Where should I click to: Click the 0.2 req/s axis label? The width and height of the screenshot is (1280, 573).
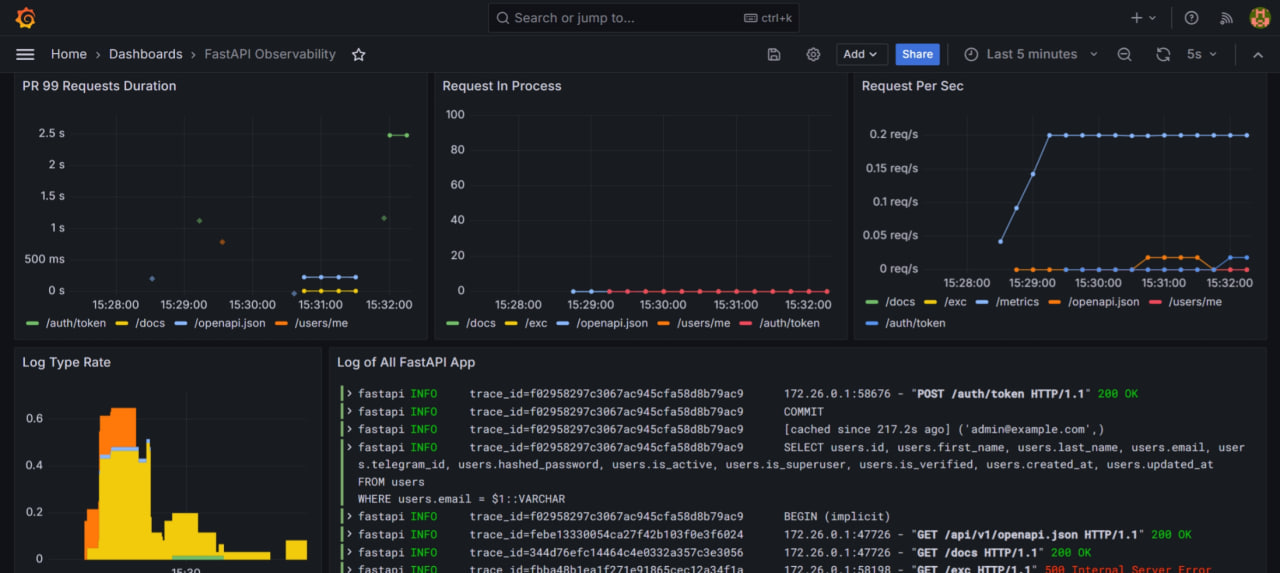click(x=894, y=134)
